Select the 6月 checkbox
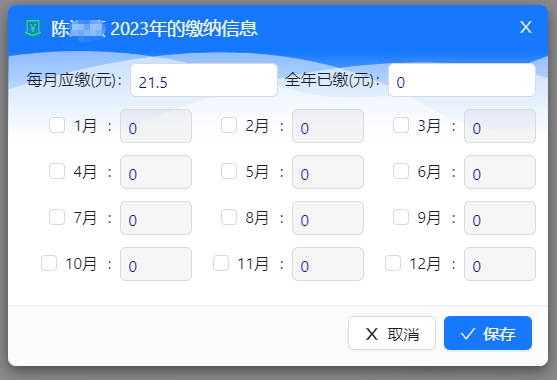This screenshot has height=380, width=557. pyautogui.click(x=401, y=171)
